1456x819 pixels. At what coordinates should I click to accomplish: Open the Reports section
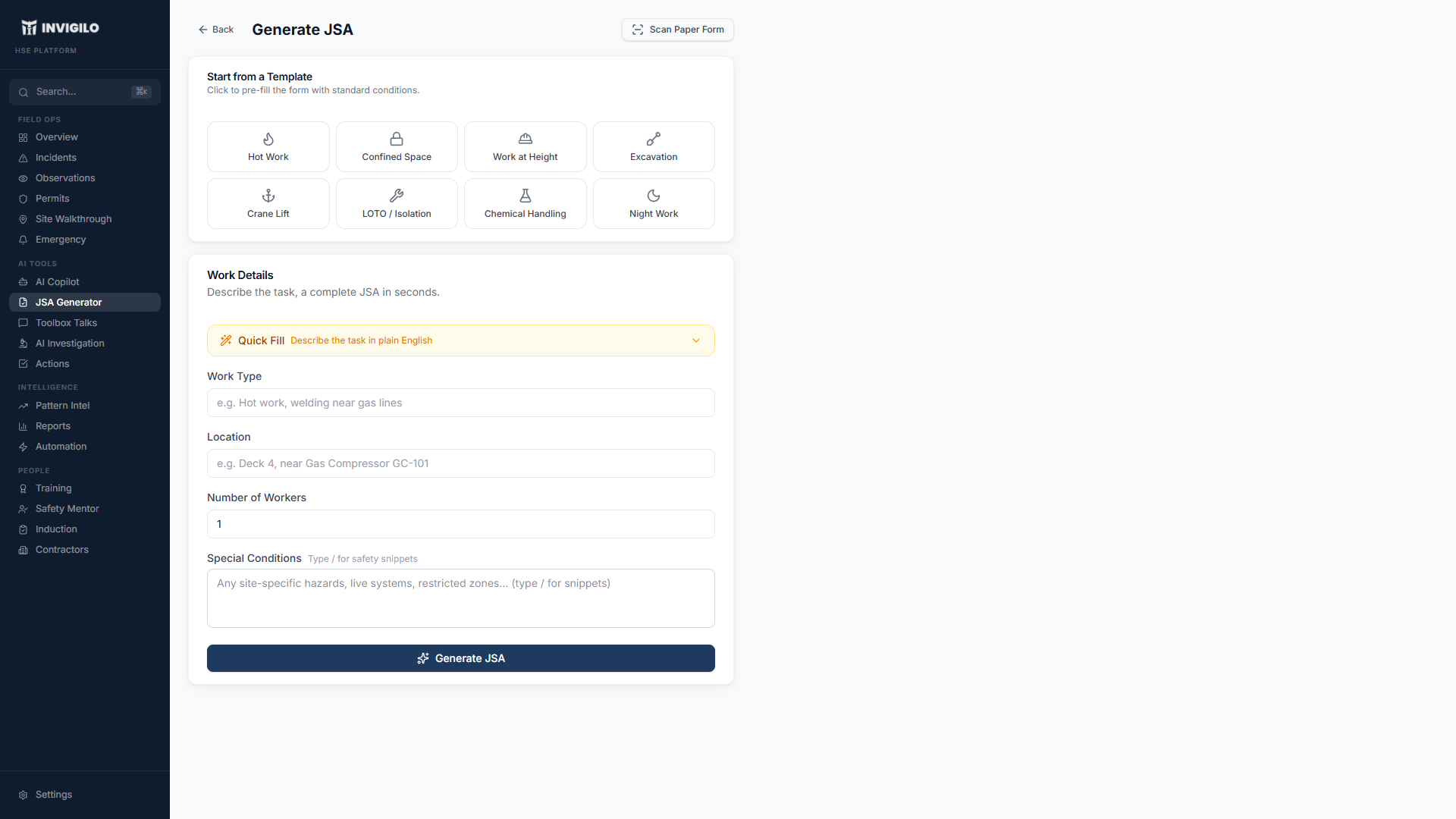(x=85, y=426)
